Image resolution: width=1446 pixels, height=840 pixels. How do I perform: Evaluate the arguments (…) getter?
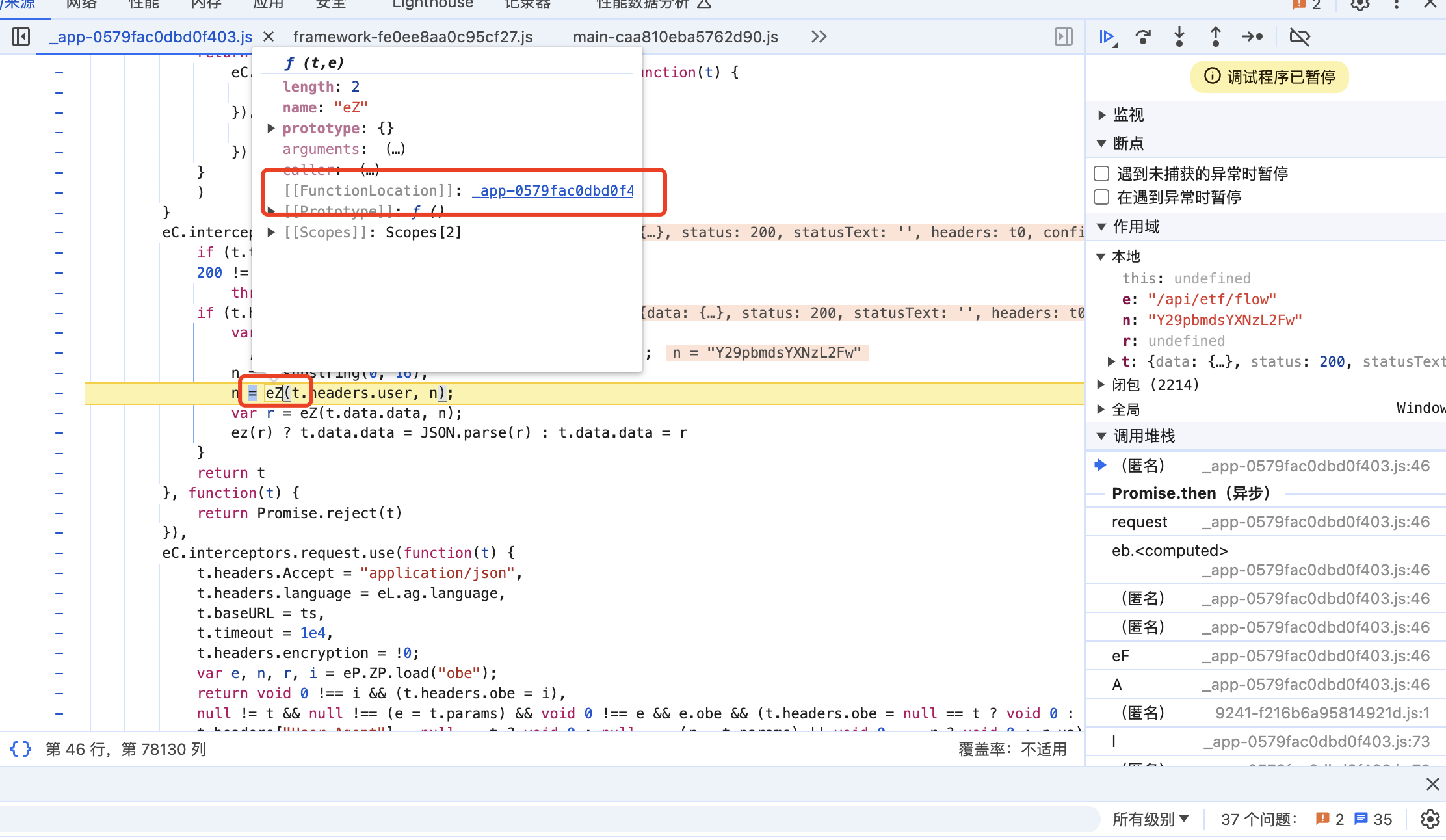(x=395, y=149)
